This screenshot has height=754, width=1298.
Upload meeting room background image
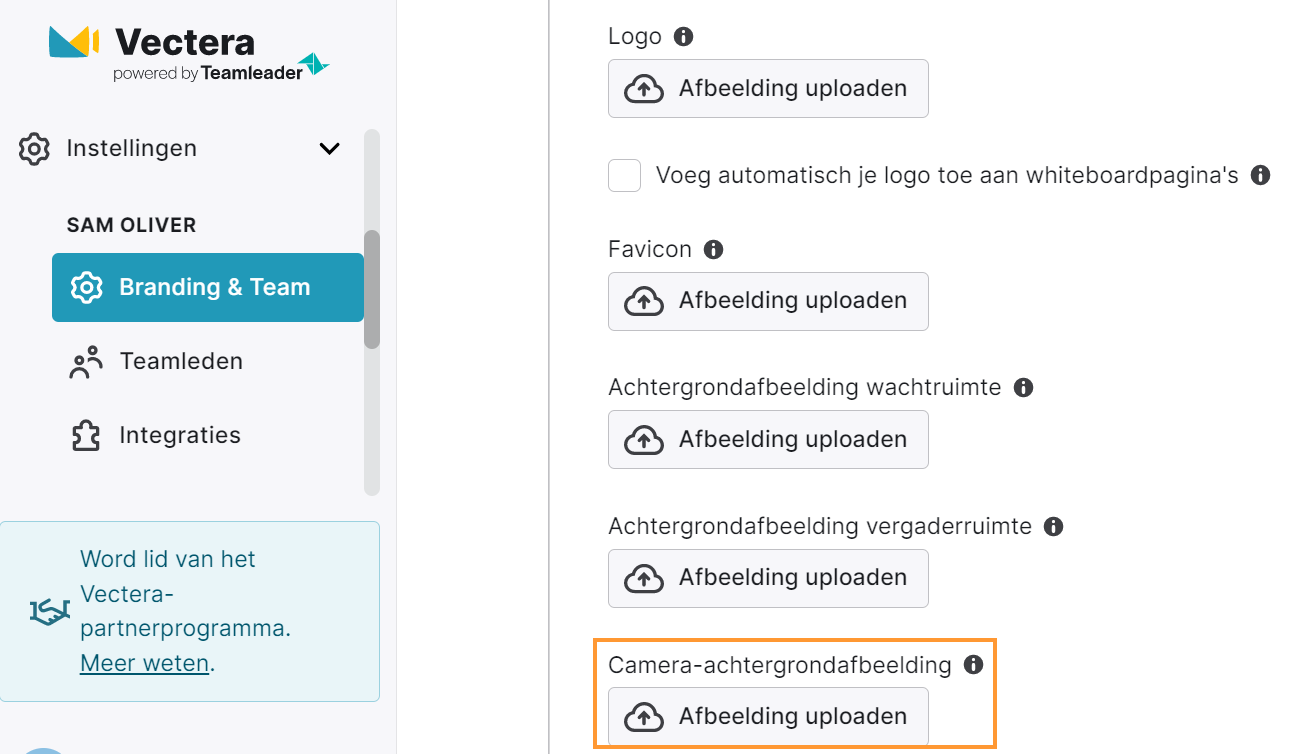(768, 578)
